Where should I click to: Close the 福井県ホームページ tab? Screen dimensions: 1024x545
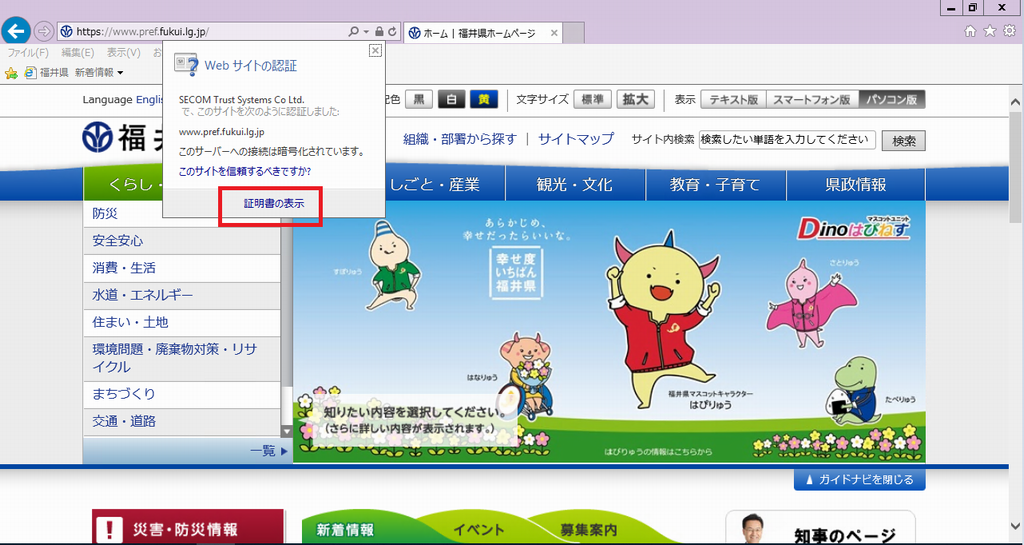(x=554, y=33)
